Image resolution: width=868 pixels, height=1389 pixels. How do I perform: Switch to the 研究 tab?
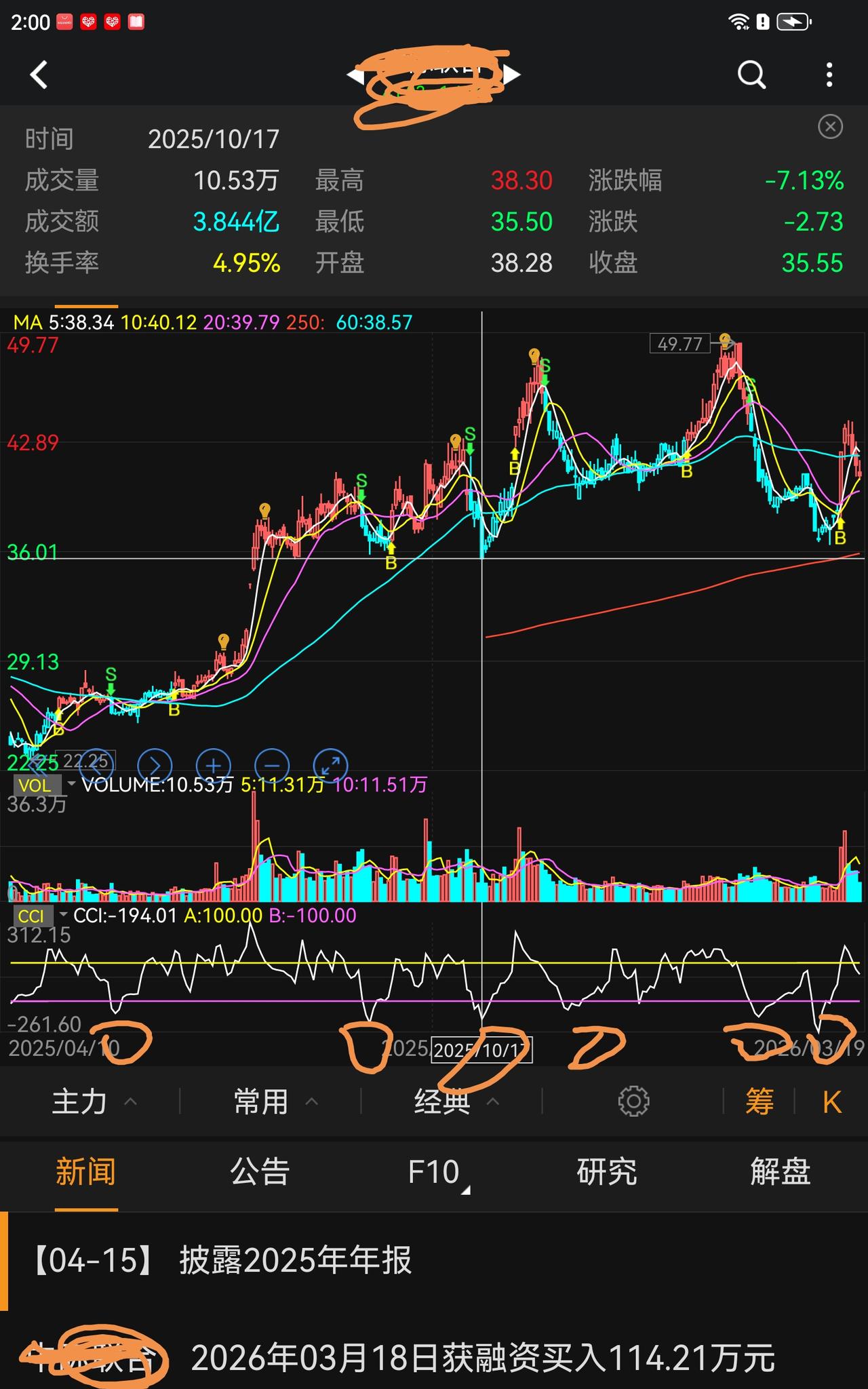(607, 1171)
